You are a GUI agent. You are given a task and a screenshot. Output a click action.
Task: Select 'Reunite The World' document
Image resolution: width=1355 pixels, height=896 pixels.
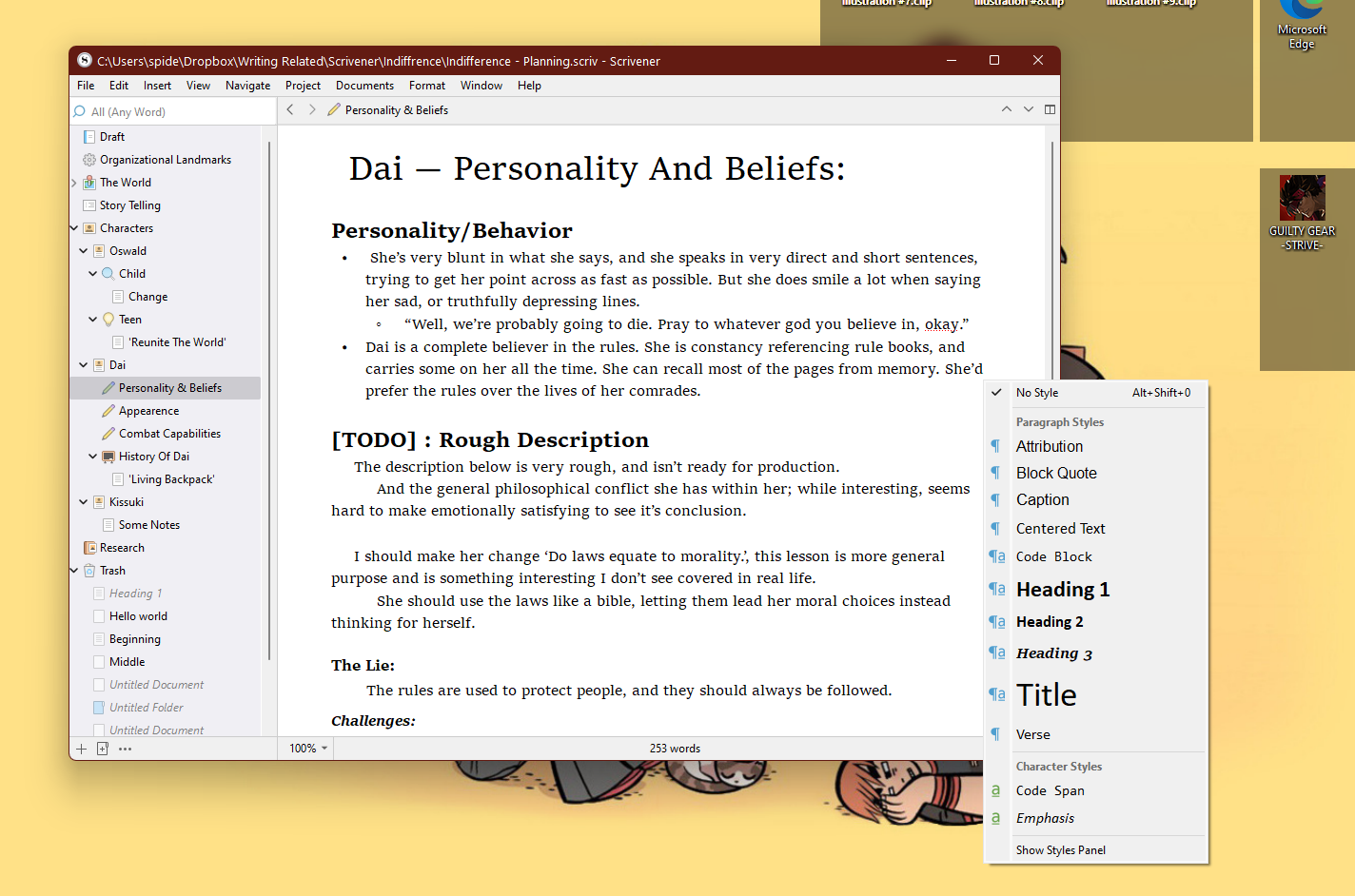pos(177,342)
